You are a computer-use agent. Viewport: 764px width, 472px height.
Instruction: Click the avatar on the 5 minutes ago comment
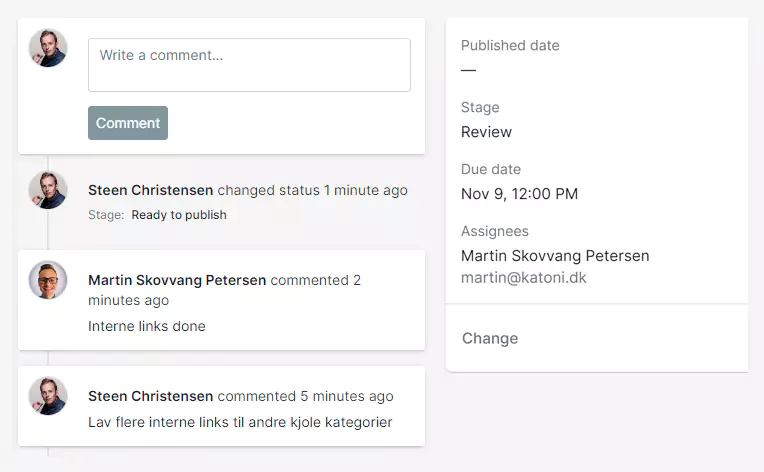(x=48, y=396)
